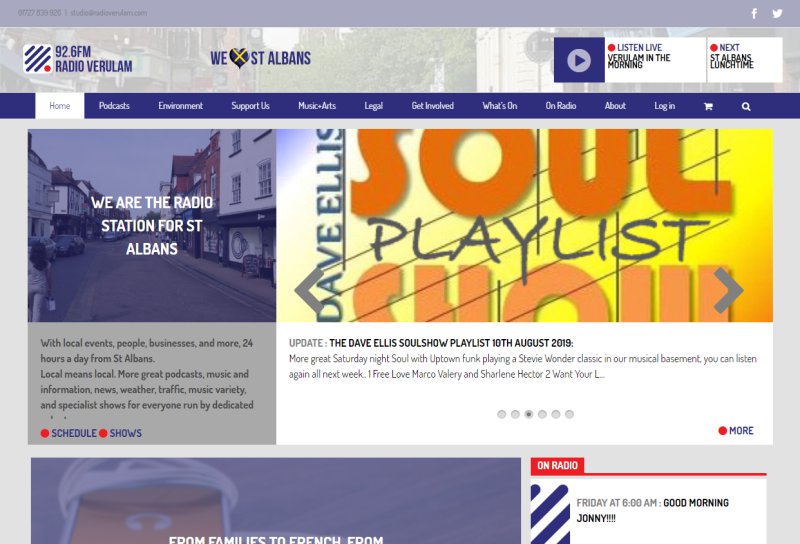Open the What's On menu
The width and height of the screenshot is (800, 544).
click(x=499, y=106)
